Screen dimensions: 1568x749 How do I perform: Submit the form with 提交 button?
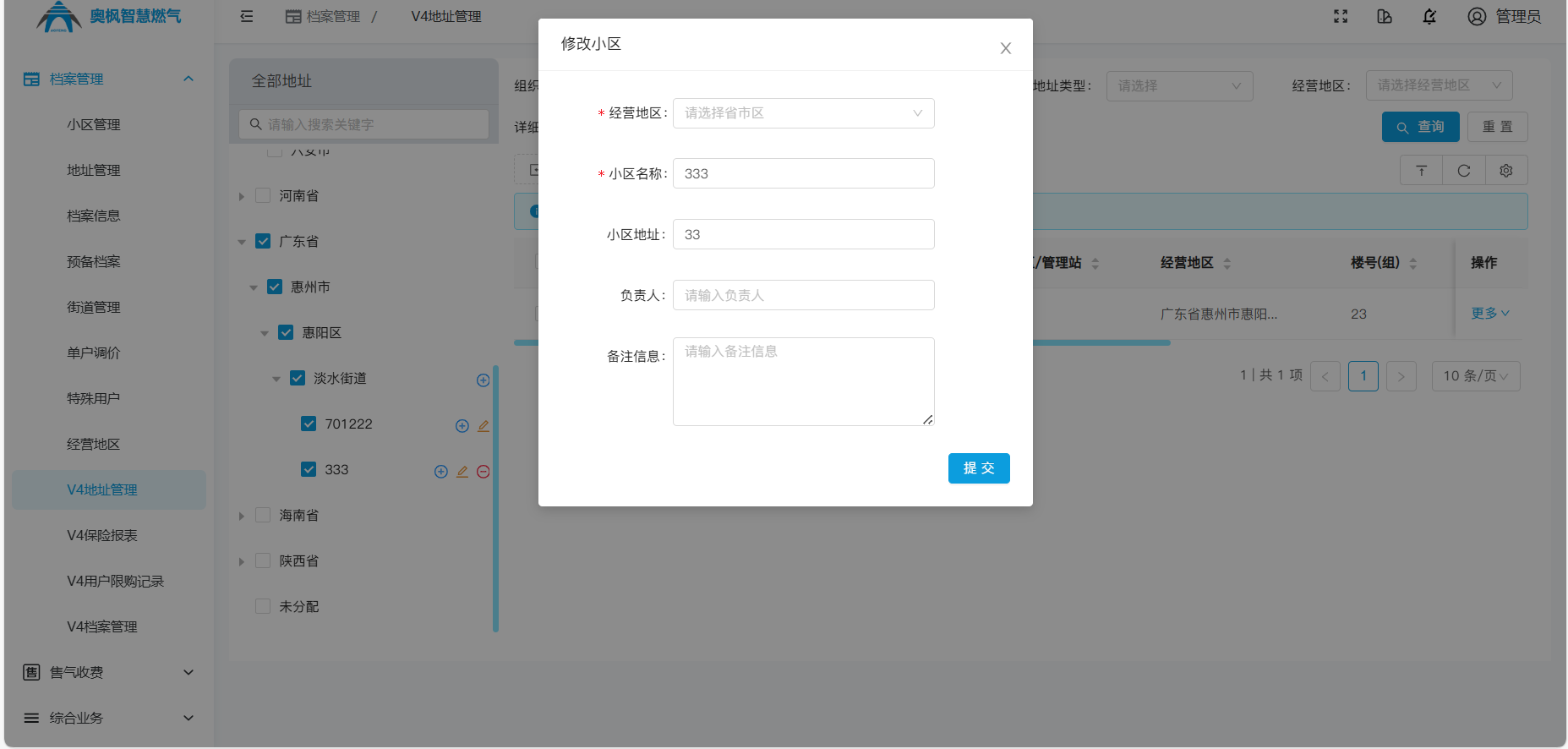[979, 468]
